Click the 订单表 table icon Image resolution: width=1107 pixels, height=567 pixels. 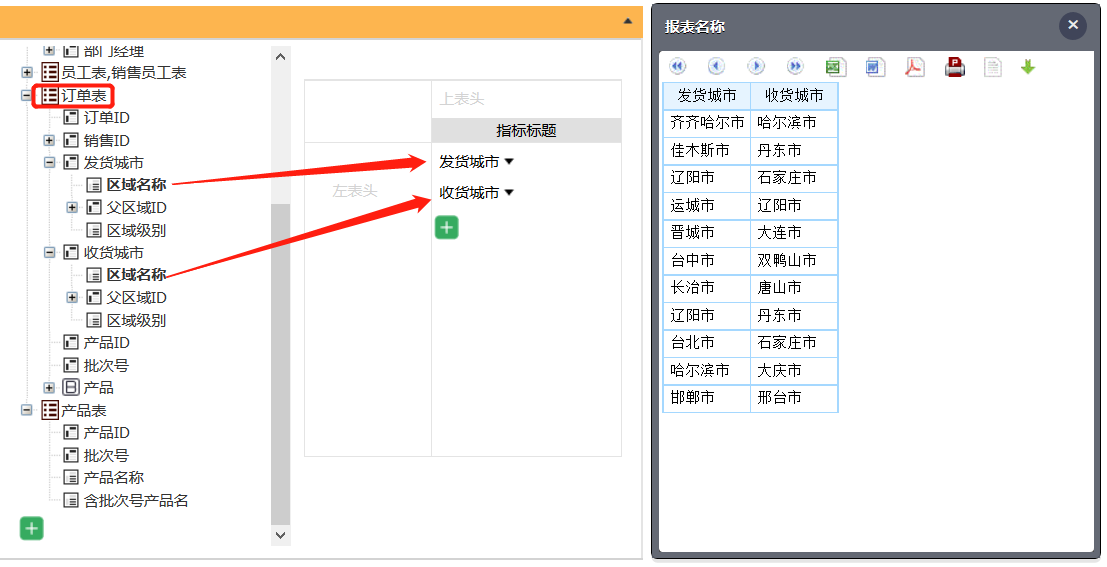pos(49,95)
